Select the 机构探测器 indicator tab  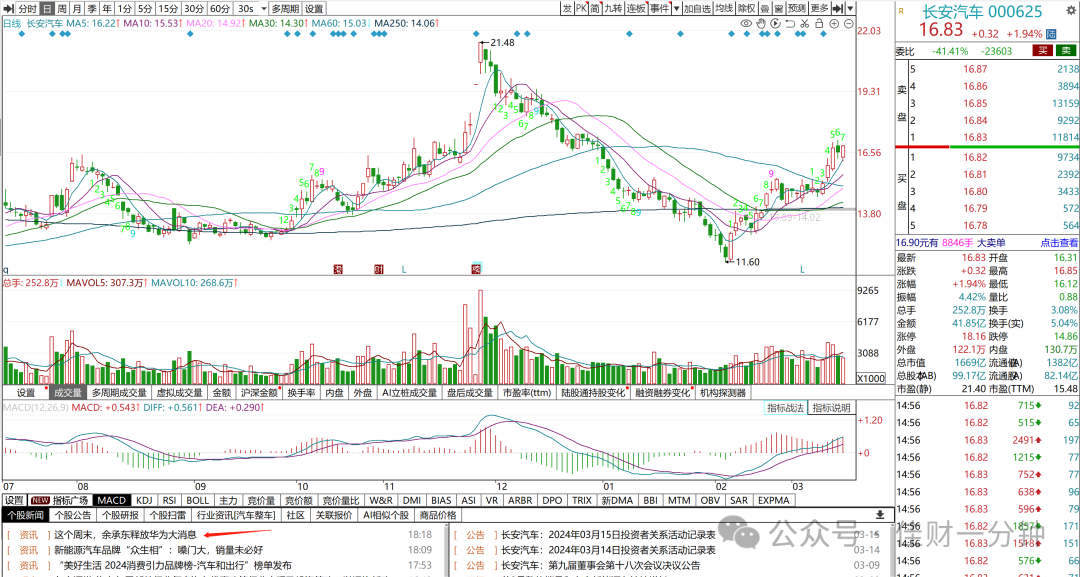pyautogui.click(x=723, y=392)
